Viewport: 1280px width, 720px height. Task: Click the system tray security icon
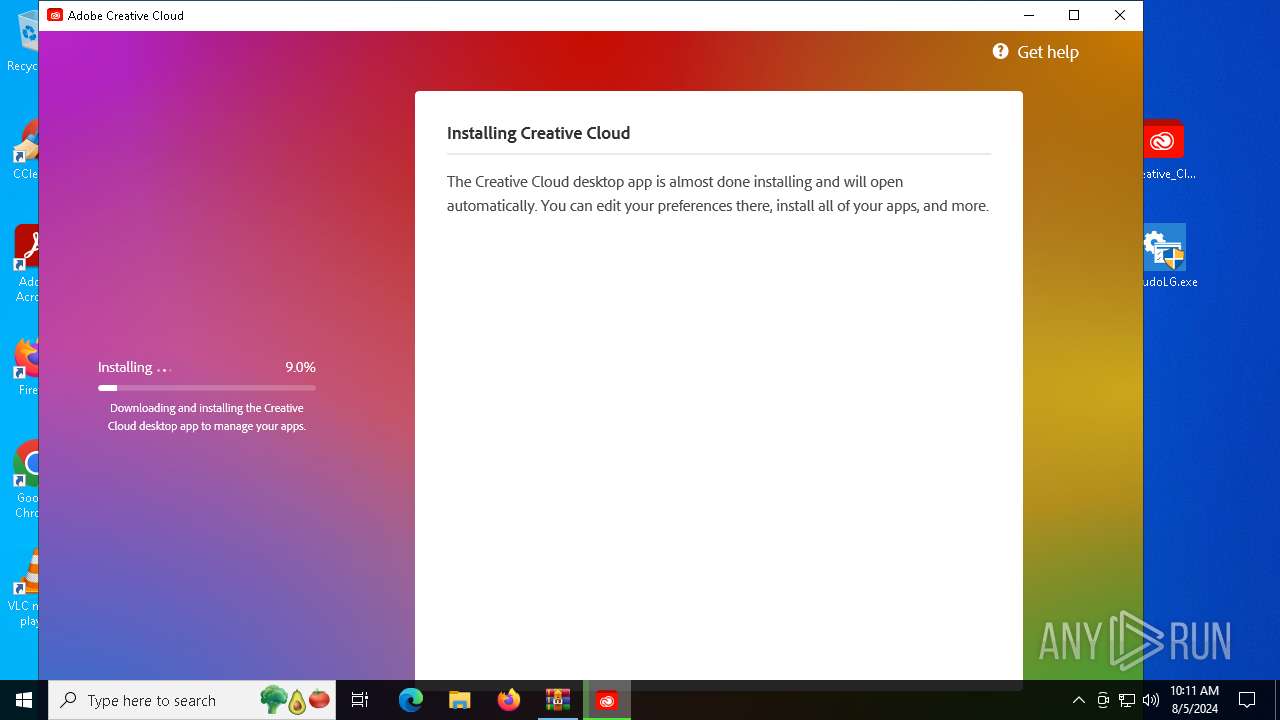1103,700
